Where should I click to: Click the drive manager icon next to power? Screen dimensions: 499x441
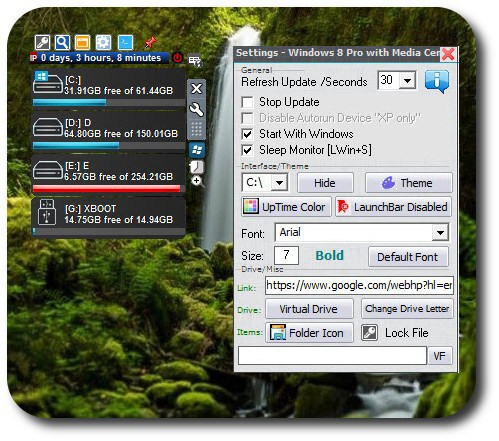[x=195, y=61]
